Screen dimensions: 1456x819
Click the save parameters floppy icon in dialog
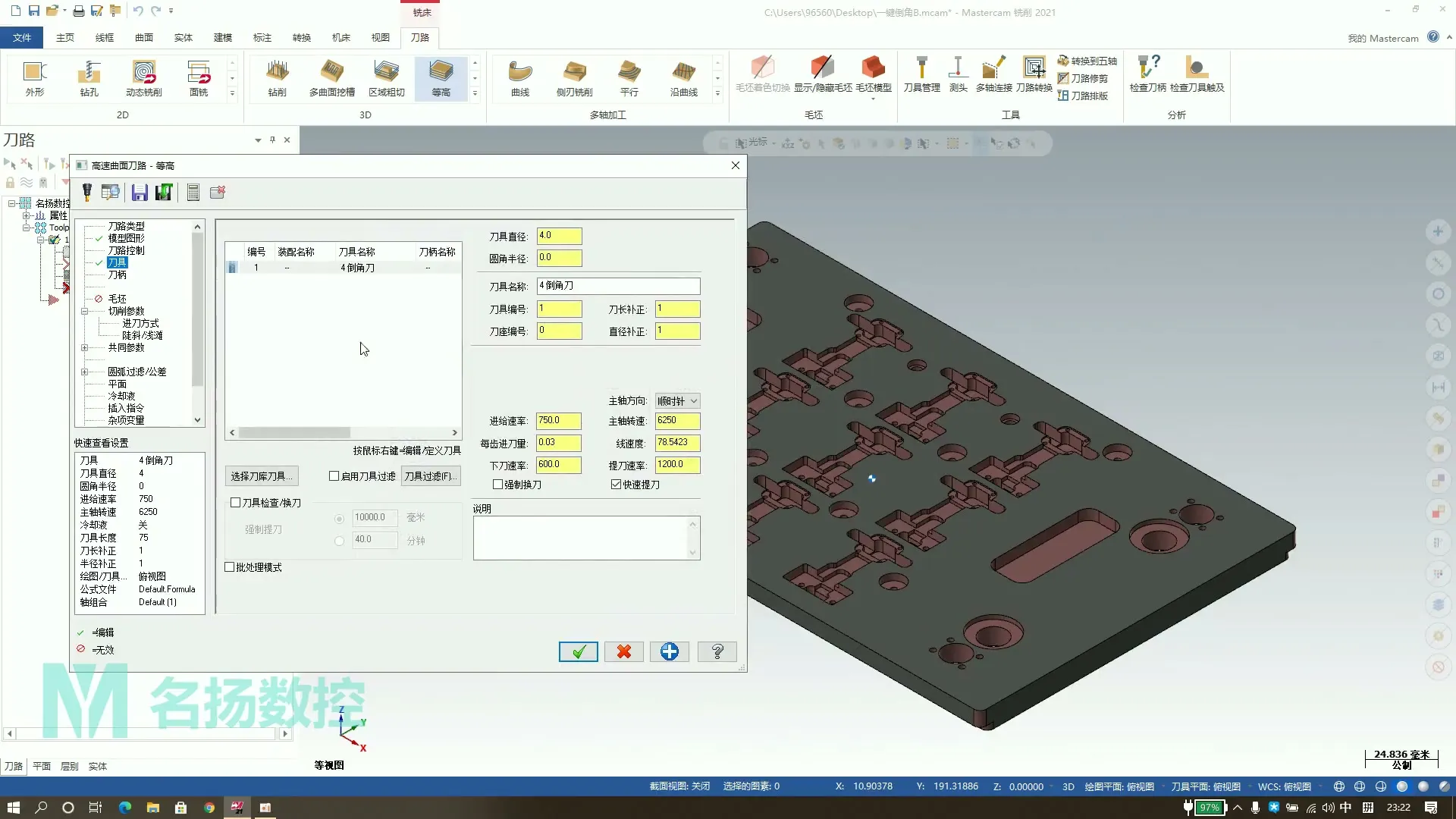(140, 193)
